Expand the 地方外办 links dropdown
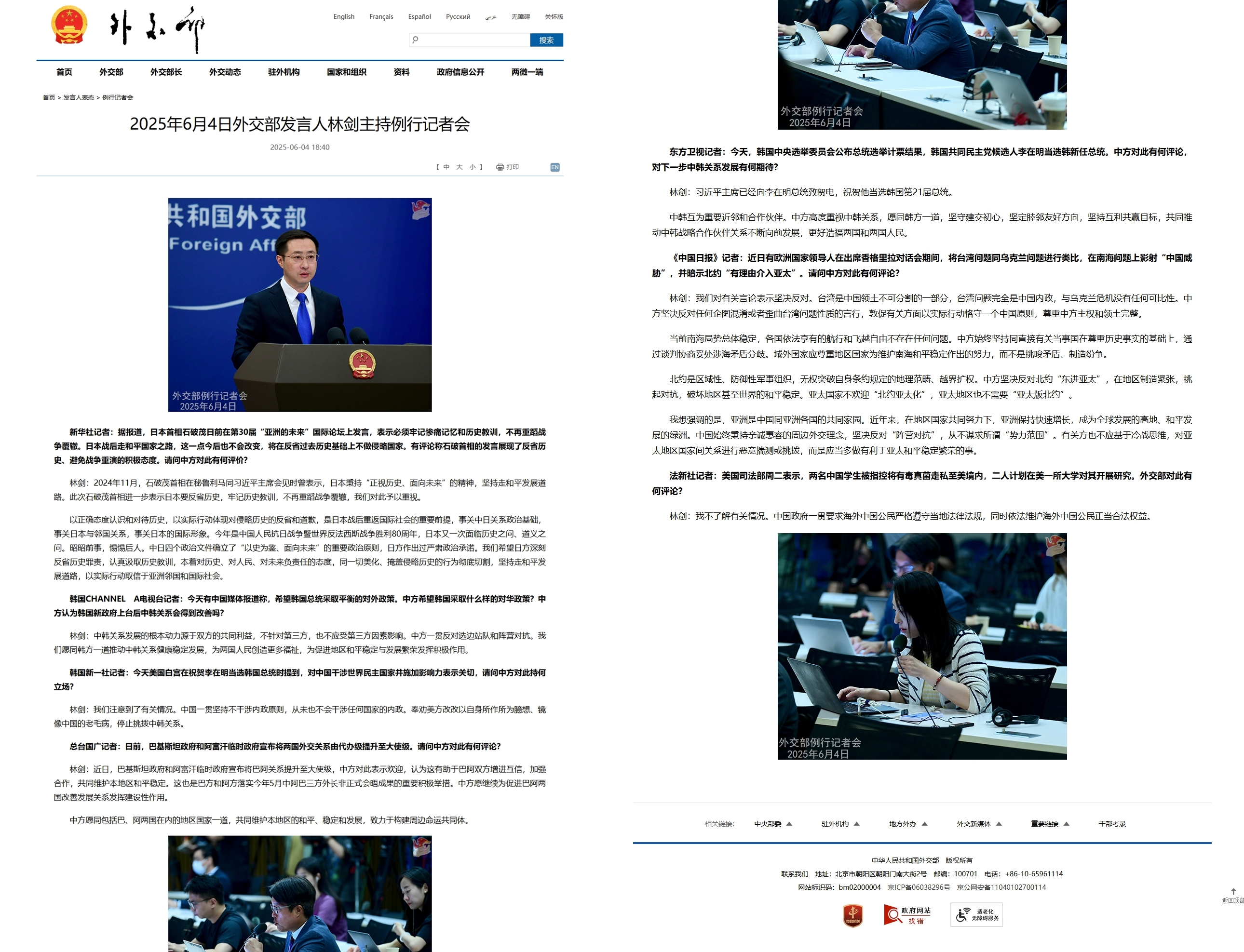This screenshot has height=952, width=1244. 908,824
